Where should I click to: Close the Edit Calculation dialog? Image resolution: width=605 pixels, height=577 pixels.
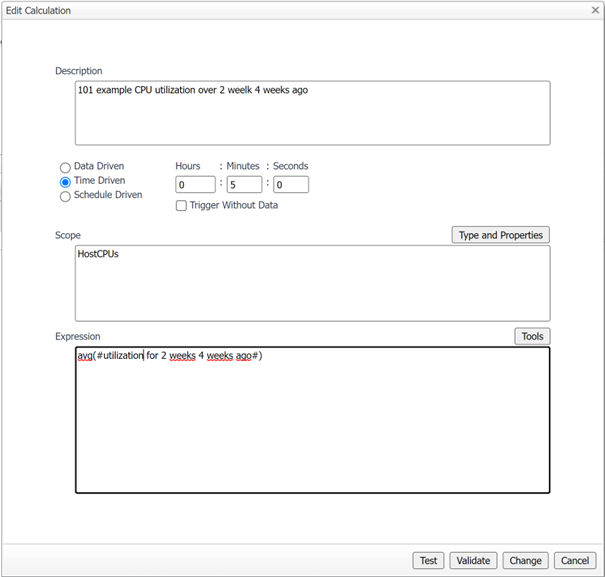[x=594, y=10]
